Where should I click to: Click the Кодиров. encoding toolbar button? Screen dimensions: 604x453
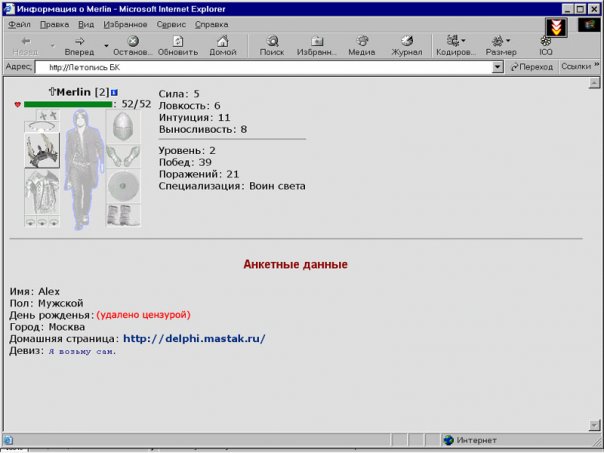click(456, 46)
